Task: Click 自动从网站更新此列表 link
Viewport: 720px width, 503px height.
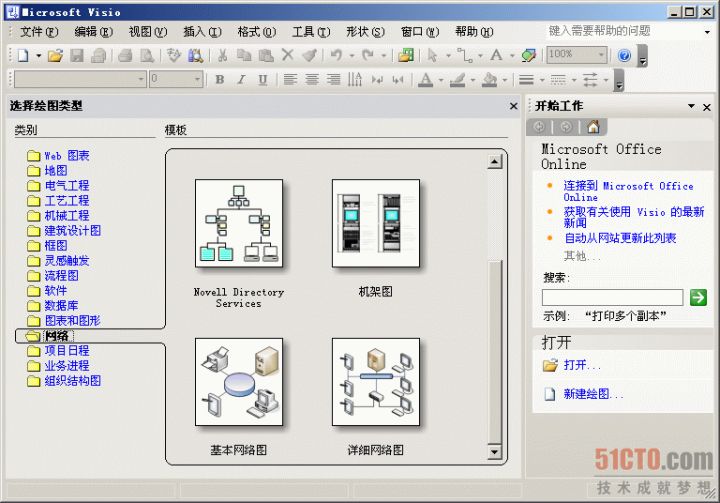Action: (x=620, y=238)
